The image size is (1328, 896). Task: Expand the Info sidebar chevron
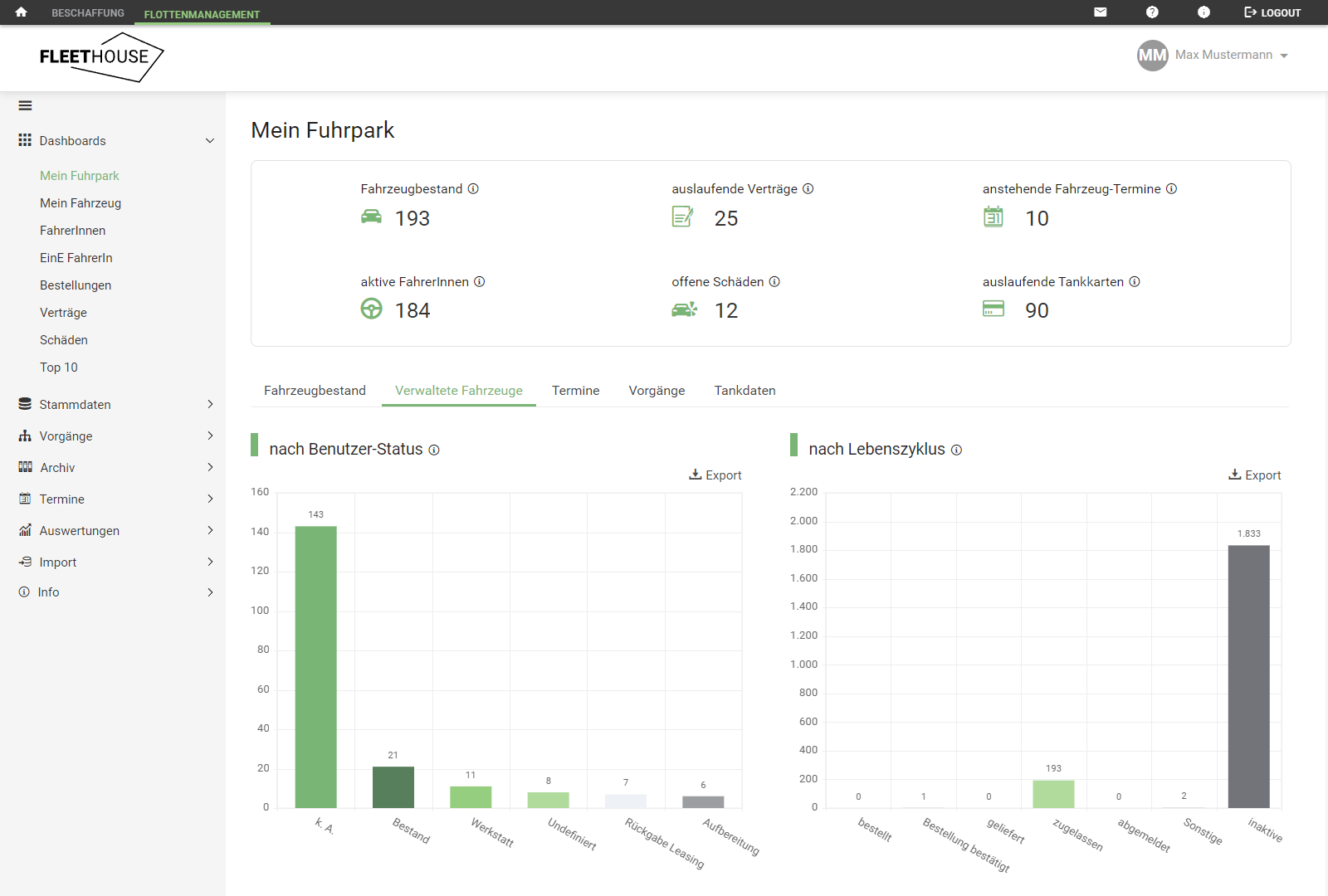[210, 592]
